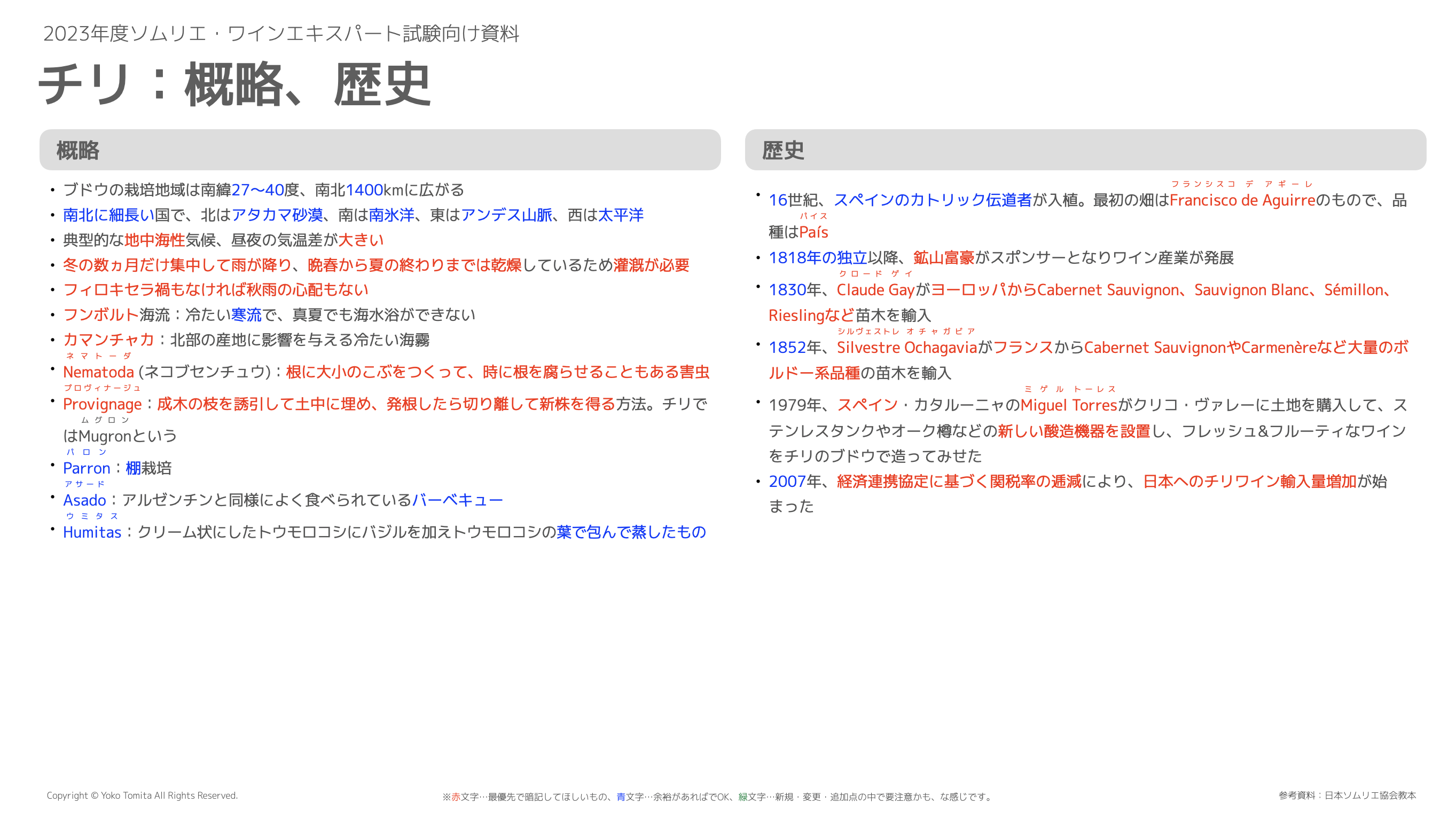
Task: Click the word Mugron
Action: tap(105, 436)
